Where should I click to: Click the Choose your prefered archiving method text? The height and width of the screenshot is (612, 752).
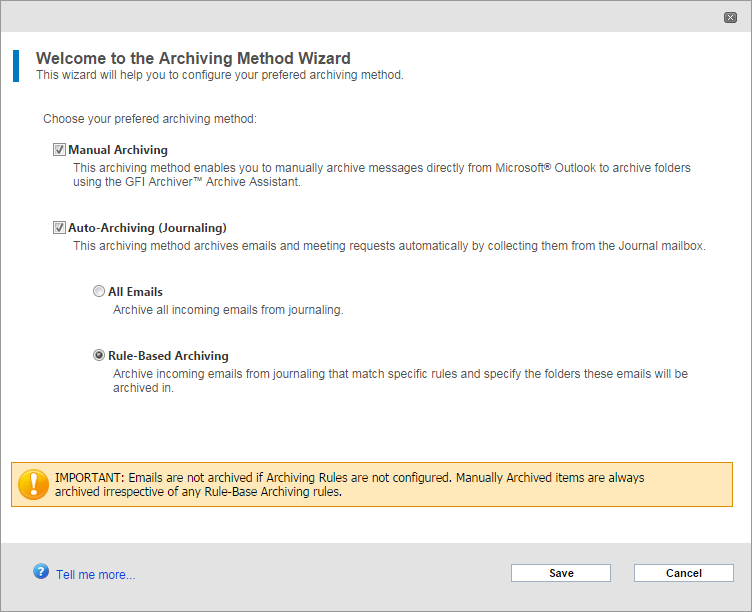[x=150, y=118]
